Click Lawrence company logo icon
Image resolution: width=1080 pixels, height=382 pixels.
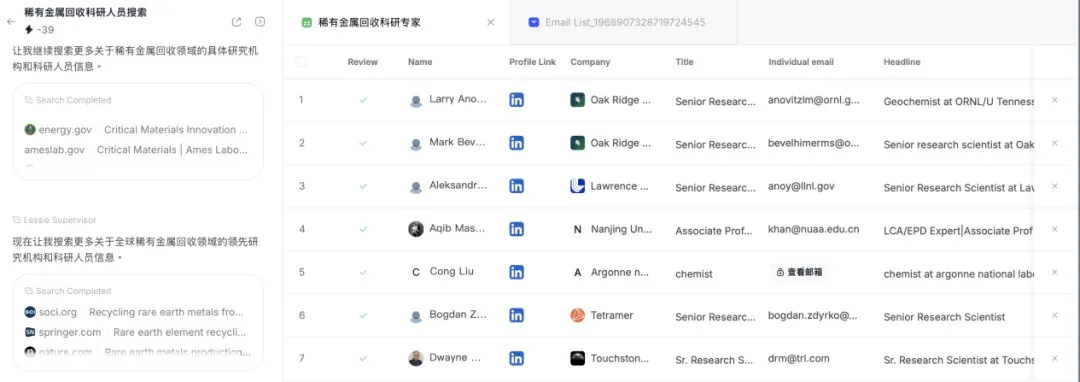point(577,186)
